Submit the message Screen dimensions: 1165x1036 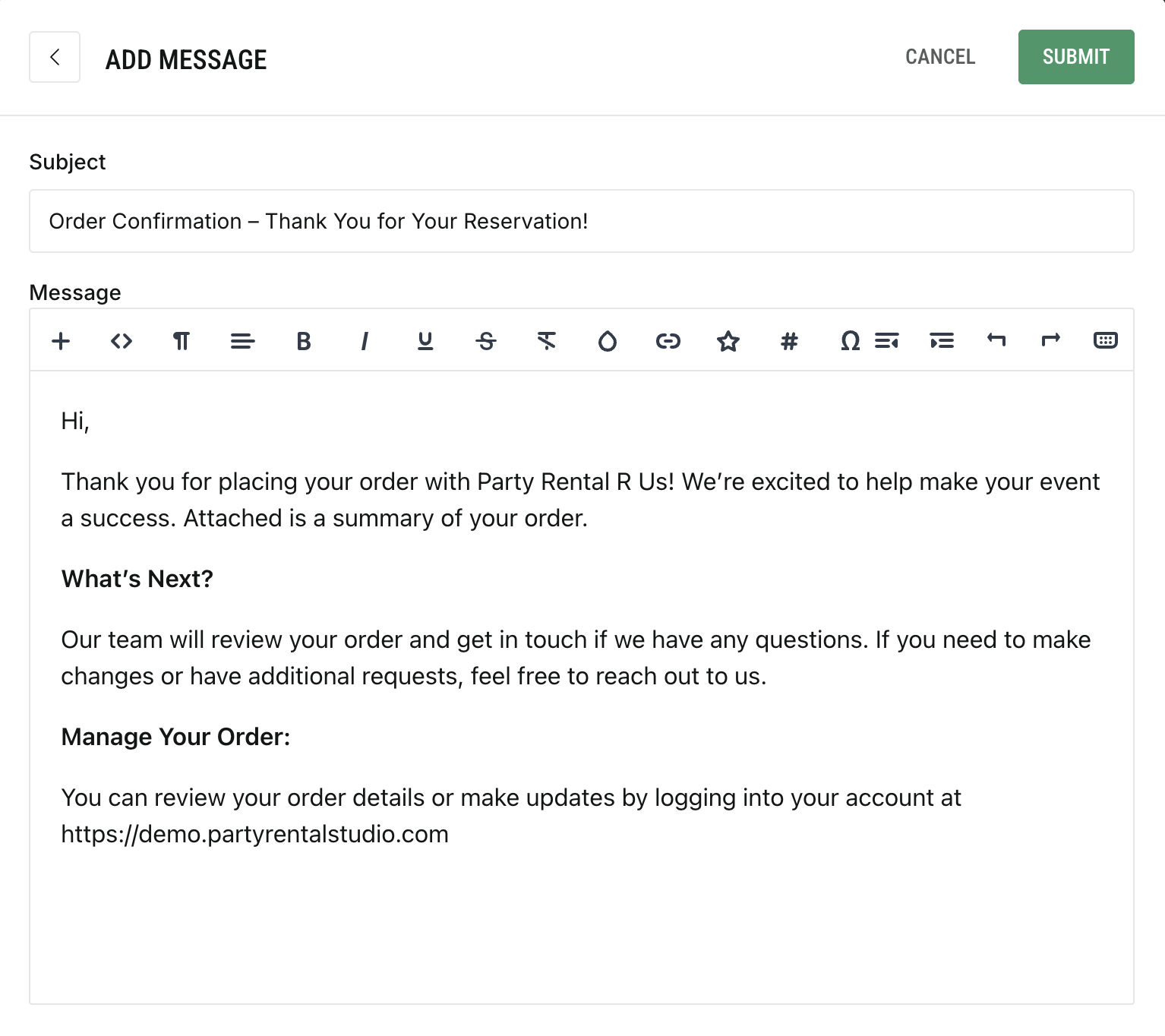pos(1076,57)
